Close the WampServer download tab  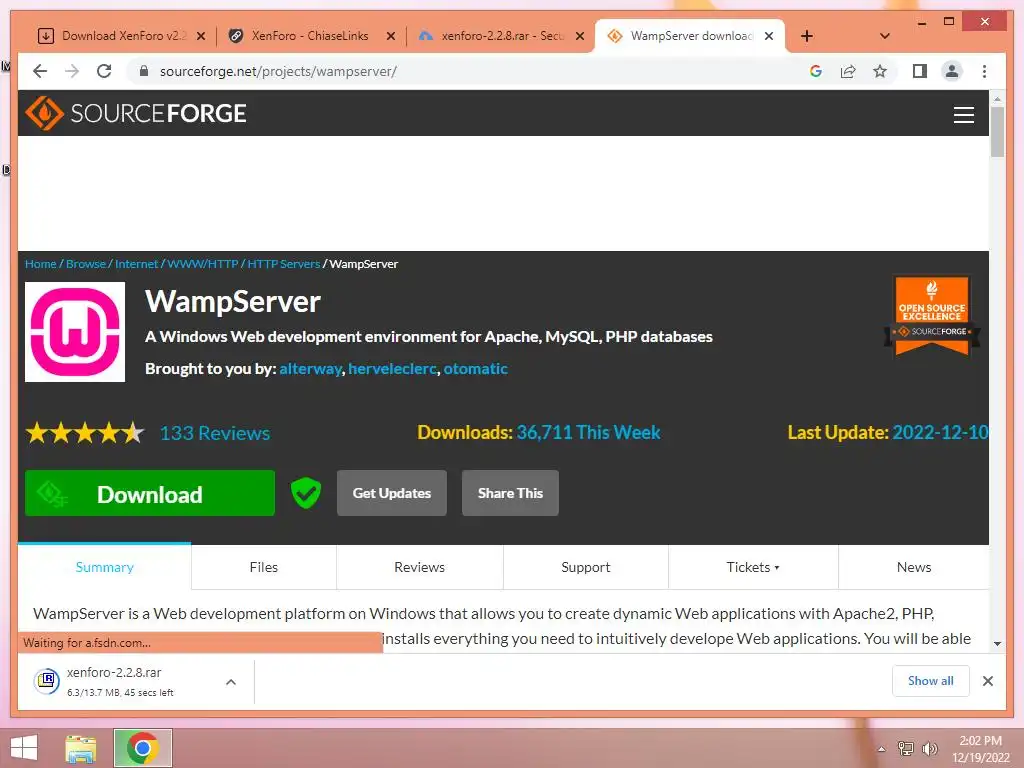tap(769, 36)
